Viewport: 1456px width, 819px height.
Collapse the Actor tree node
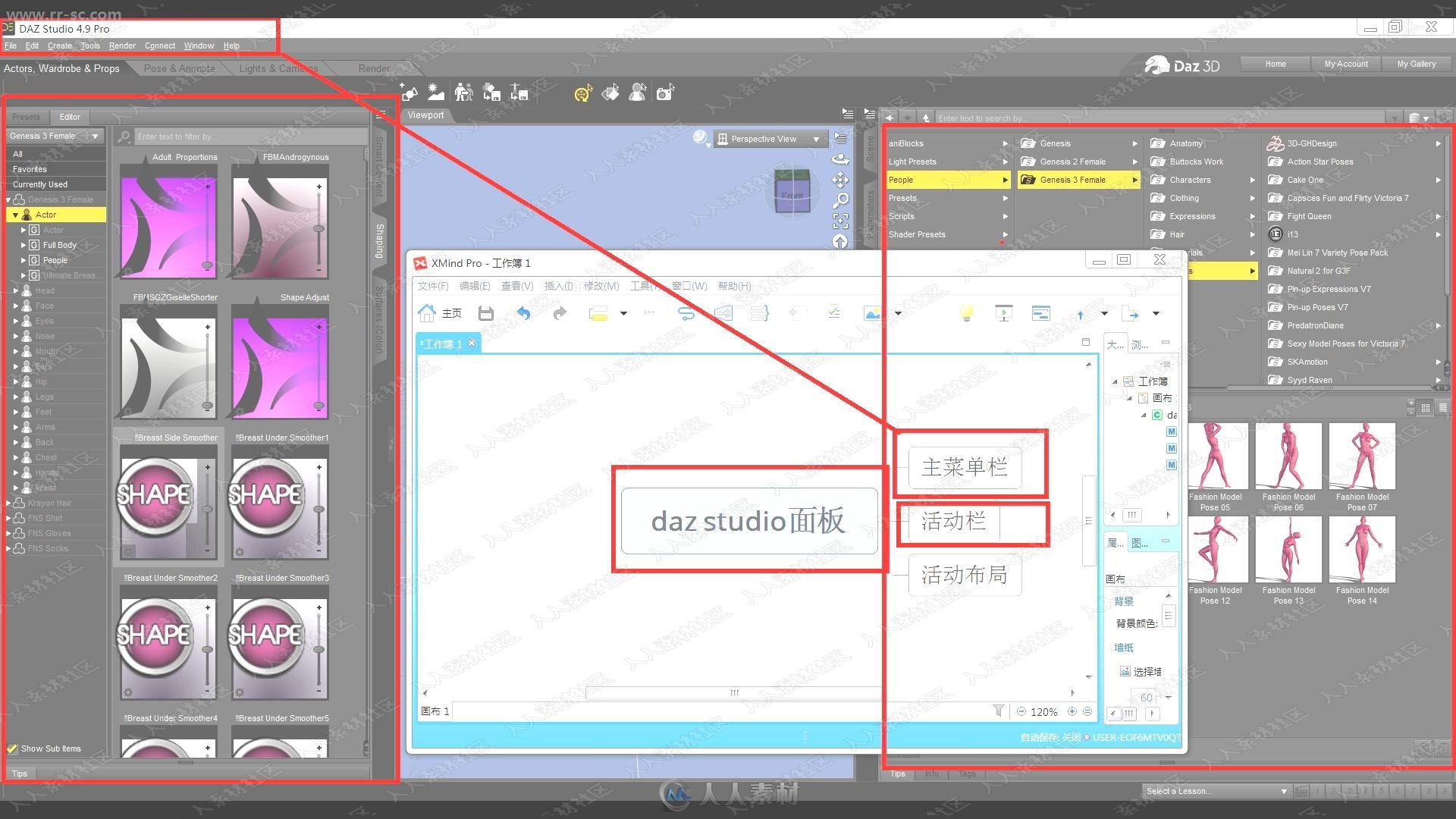click(15, 215)
